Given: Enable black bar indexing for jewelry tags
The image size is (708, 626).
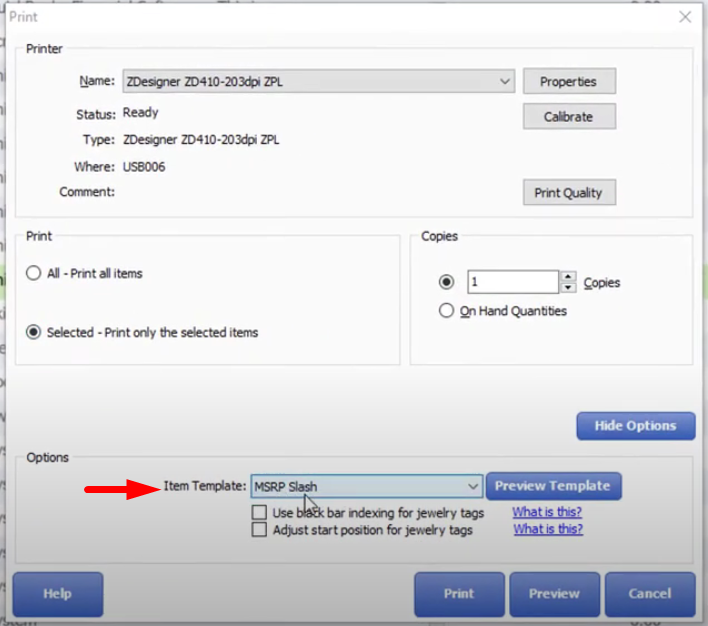Looking at the screenshot, I should (x=259, y=512).
